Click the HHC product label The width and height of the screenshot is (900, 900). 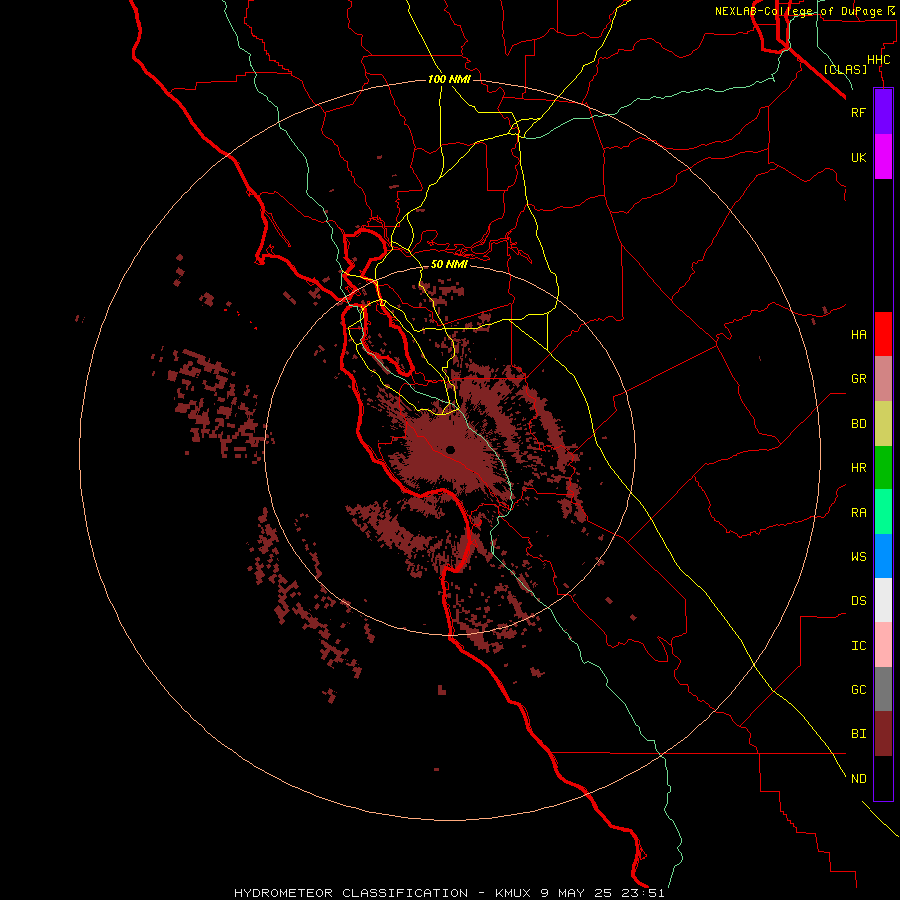(x=878, y=60)
